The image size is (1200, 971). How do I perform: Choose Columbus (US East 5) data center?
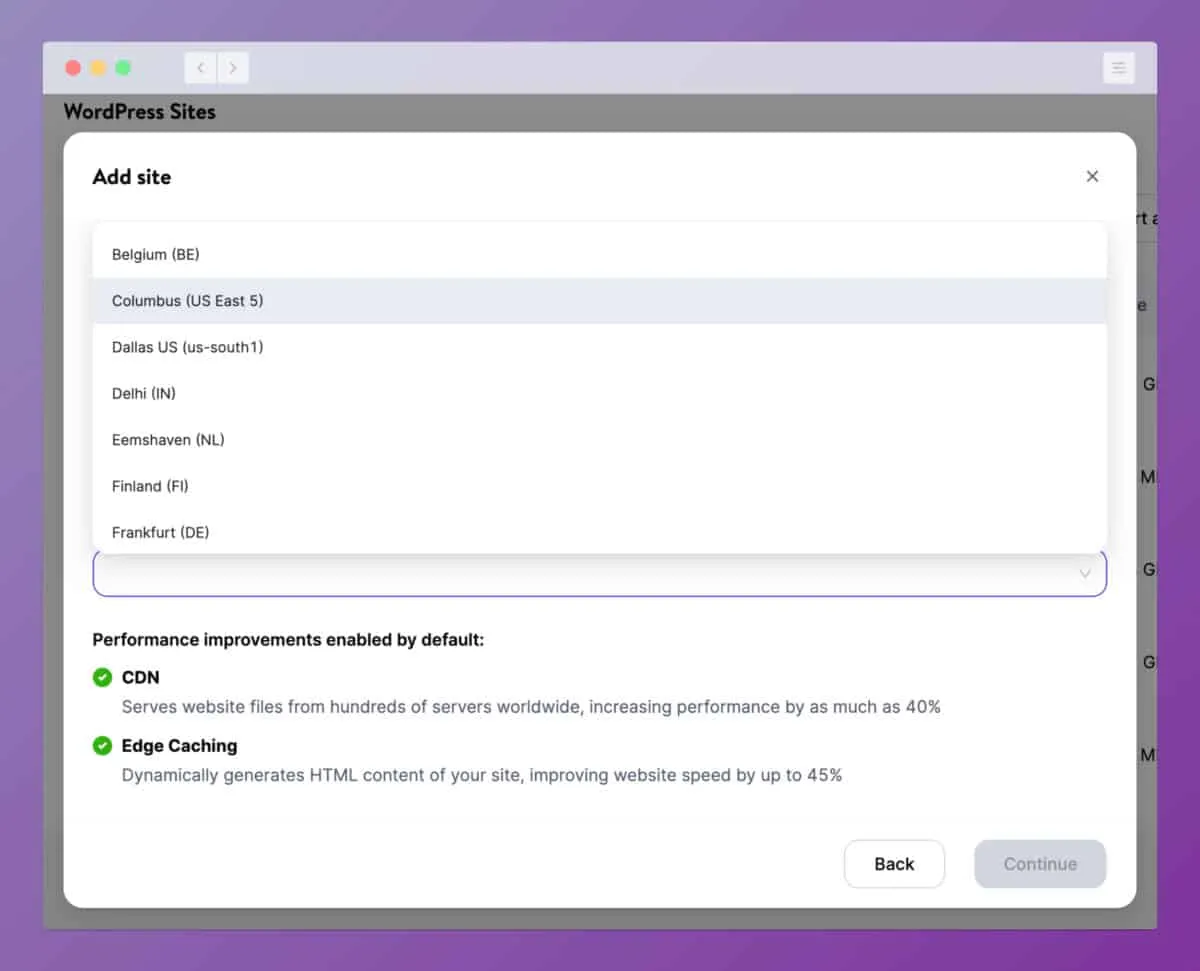click(x=188, y=301)
